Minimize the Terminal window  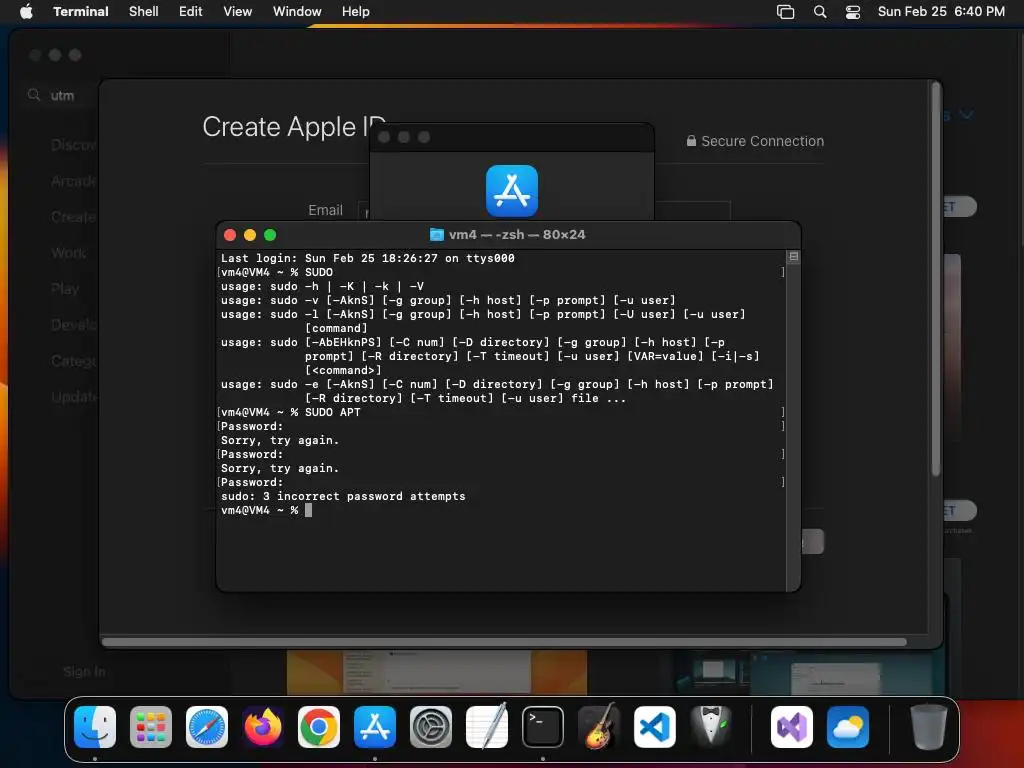tap(249, 235)
